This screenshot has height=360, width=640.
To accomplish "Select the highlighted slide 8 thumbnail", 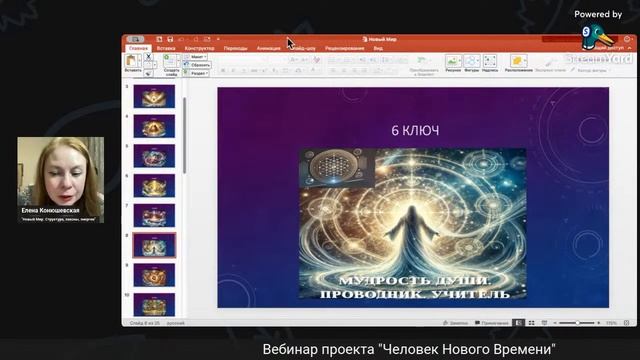I will (154, 245).
